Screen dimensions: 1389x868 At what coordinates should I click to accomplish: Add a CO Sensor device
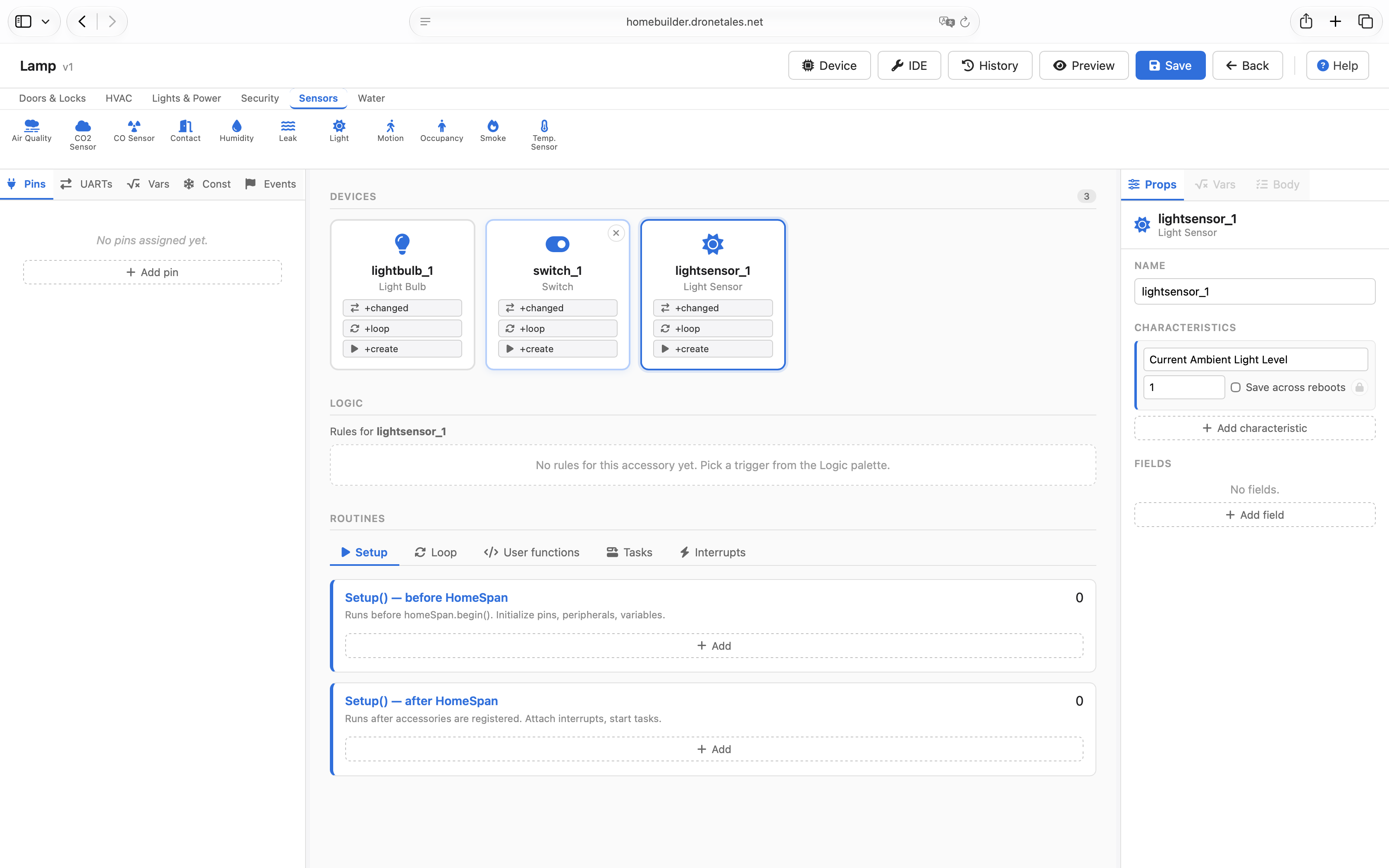[134, 131]
